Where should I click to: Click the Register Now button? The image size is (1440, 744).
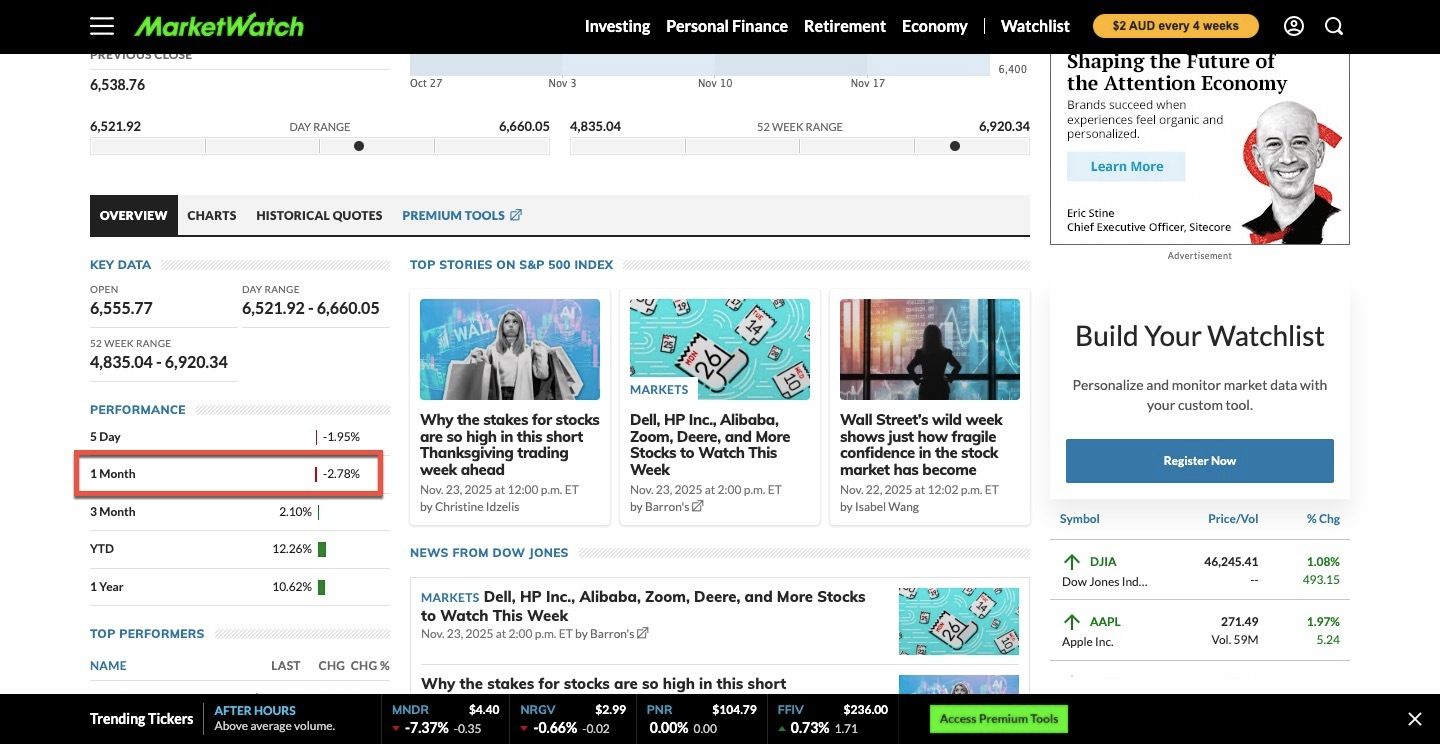1200,461
